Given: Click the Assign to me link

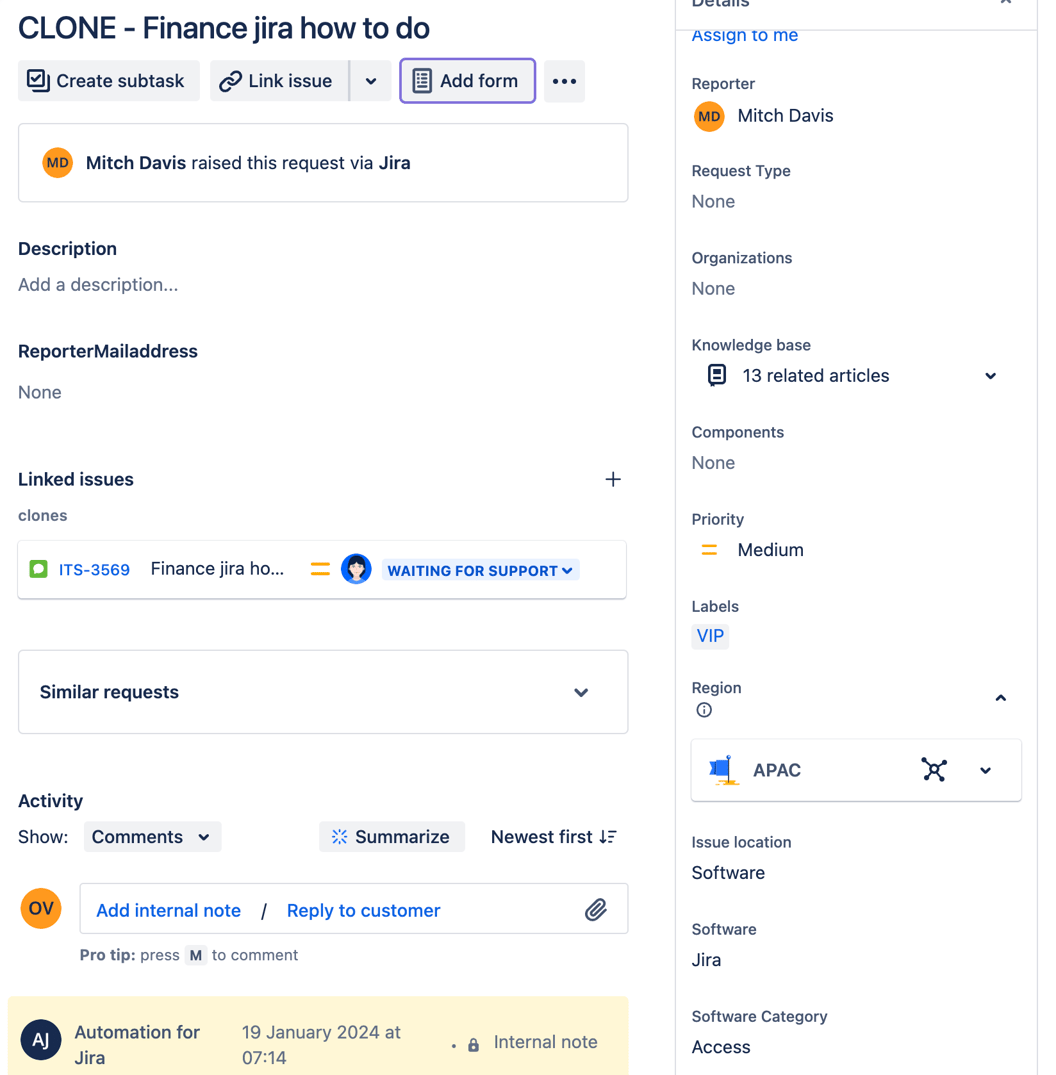Looking at the screenshot, I should tap(745, 35).
